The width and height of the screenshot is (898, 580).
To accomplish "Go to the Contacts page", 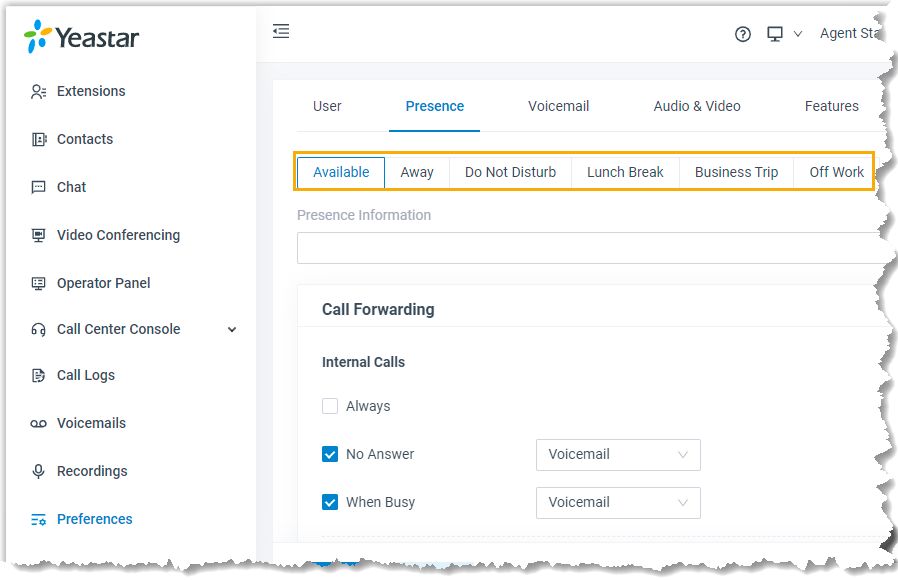I will pos(85,139).
